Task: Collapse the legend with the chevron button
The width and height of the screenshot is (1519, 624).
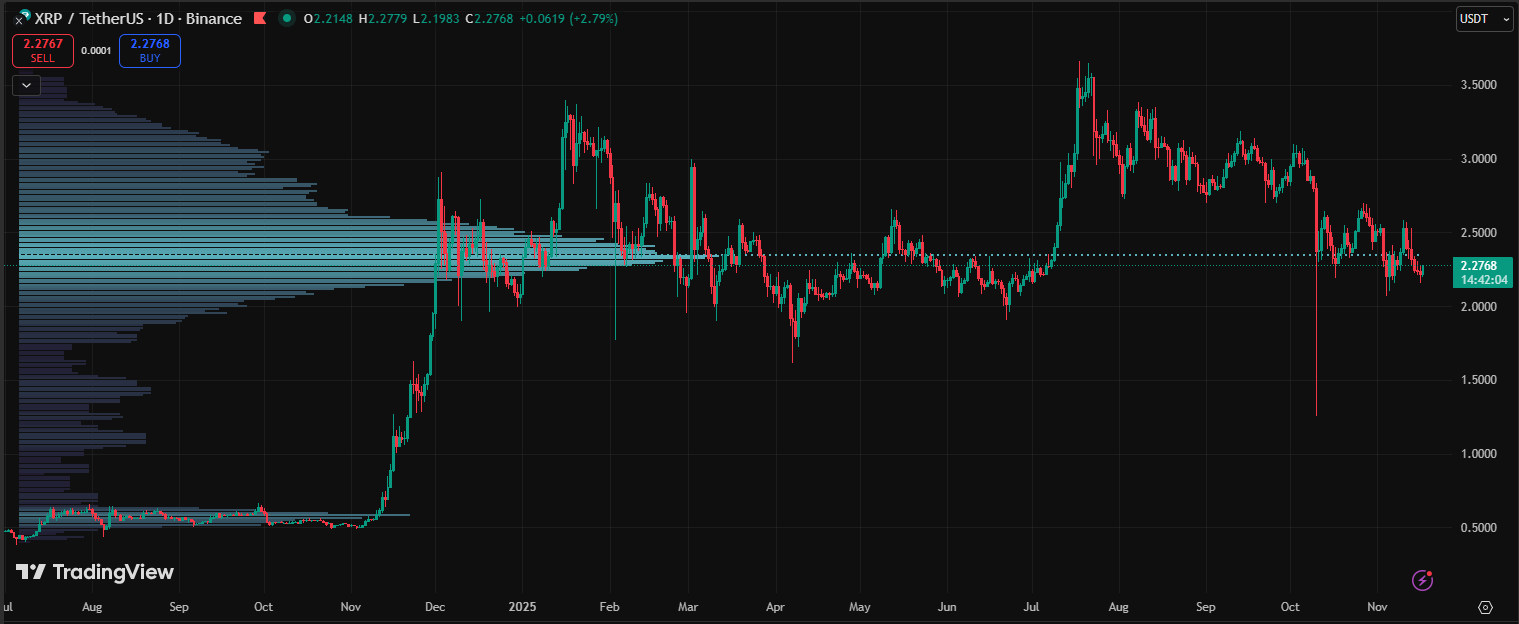Action: tap(26, 85)
